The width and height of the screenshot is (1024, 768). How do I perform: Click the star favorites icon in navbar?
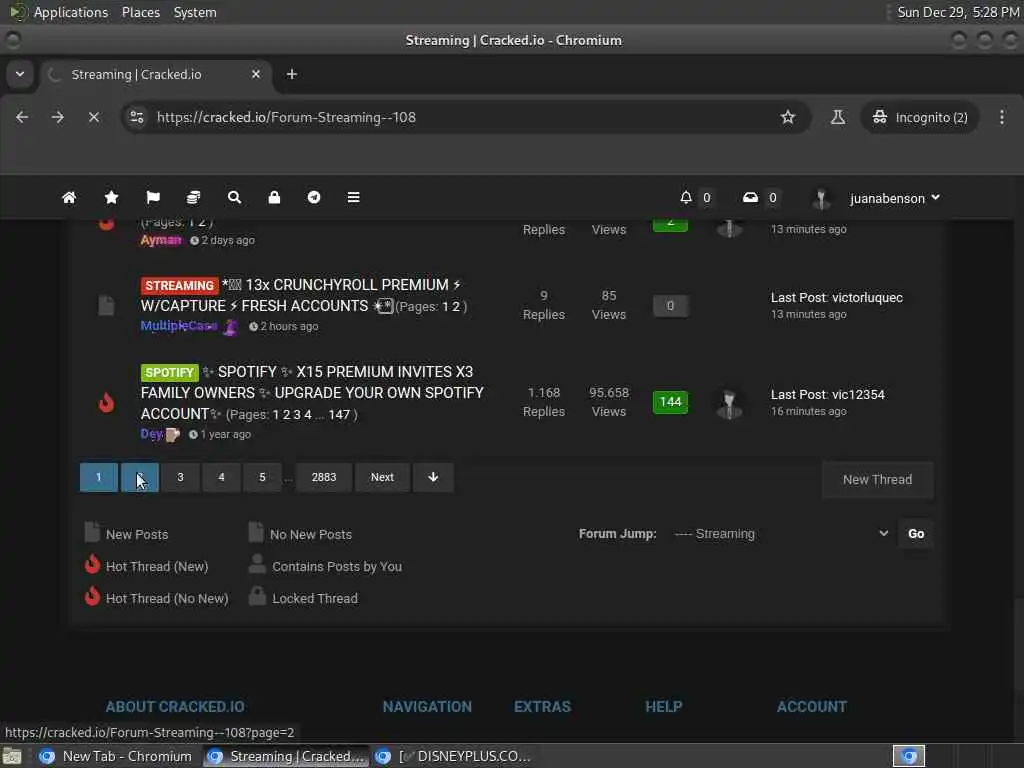112,197
